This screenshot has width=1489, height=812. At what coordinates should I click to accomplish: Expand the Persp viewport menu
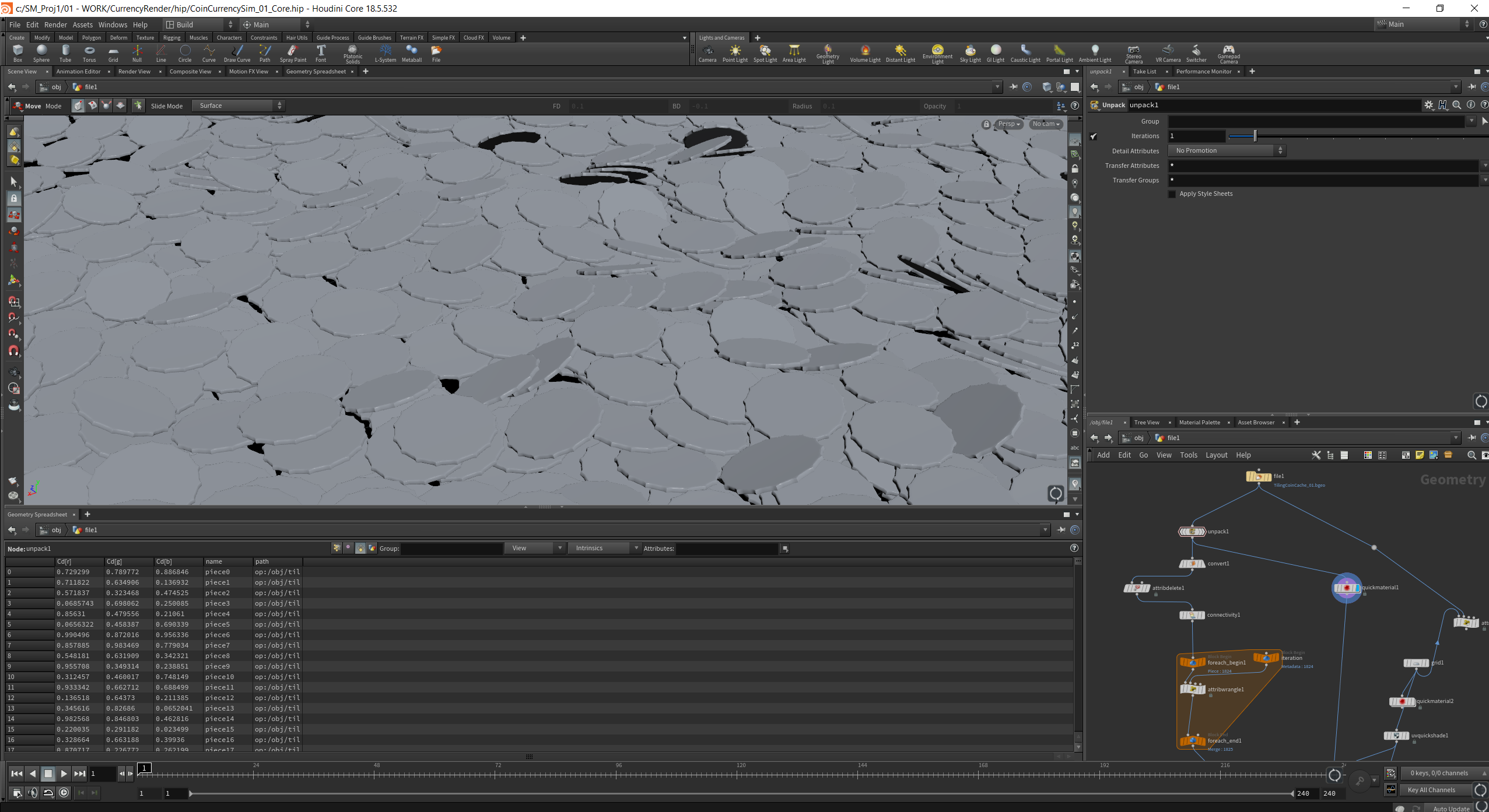(1008, 124)
